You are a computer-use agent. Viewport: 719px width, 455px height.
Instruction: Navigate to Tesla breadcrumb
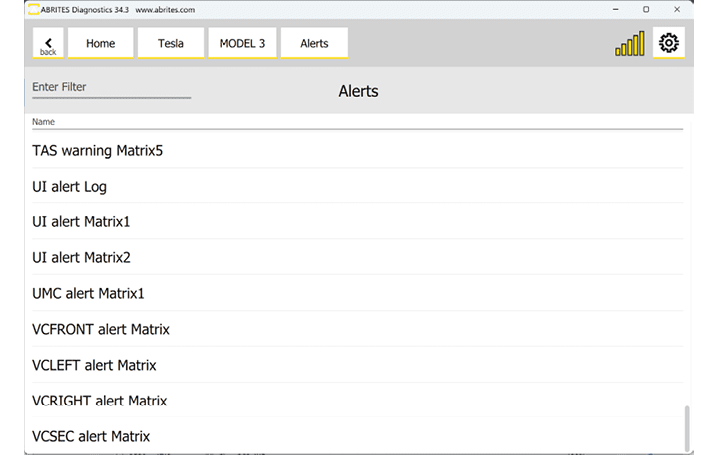click(171, 44)
